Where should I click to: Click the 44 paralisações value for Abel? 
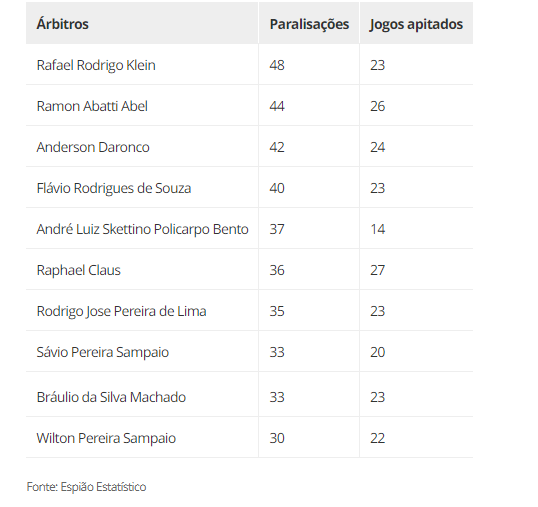277,106
